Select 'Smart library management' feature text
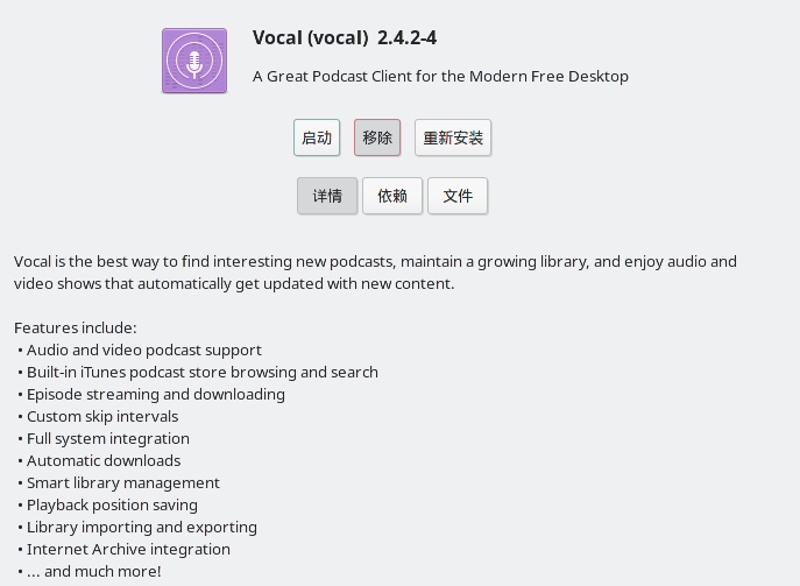Viewport: 800px width, 586px height. [123, 482]
